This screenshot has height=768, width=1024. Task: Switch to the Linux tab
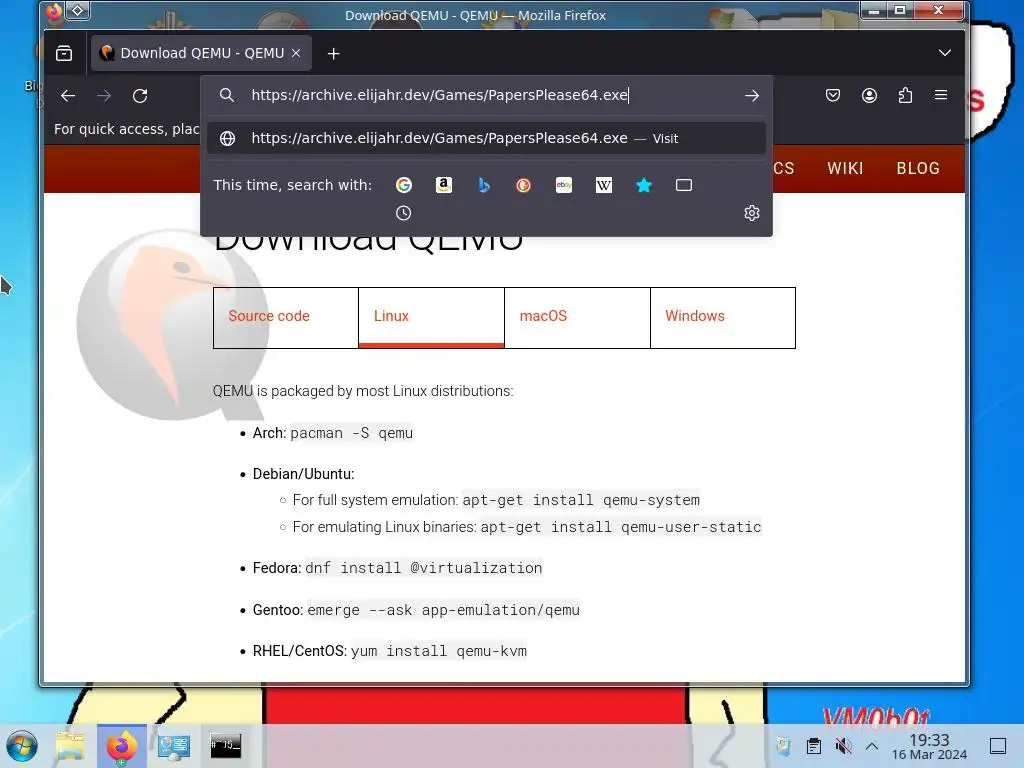tap(431, 317)
